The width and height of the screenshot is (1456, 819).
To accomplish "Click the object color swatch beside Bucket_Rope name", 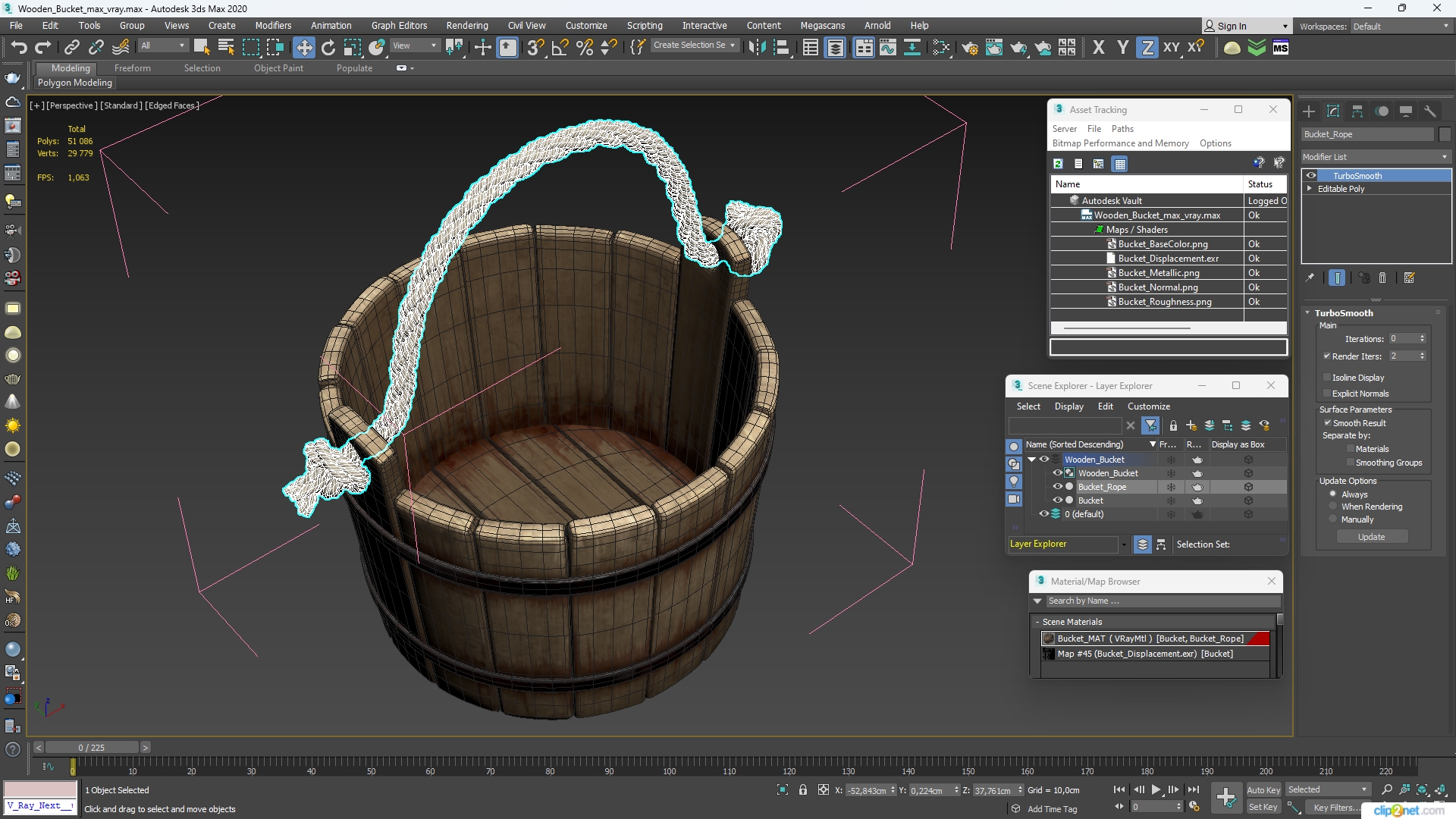I will [1445, 134].
